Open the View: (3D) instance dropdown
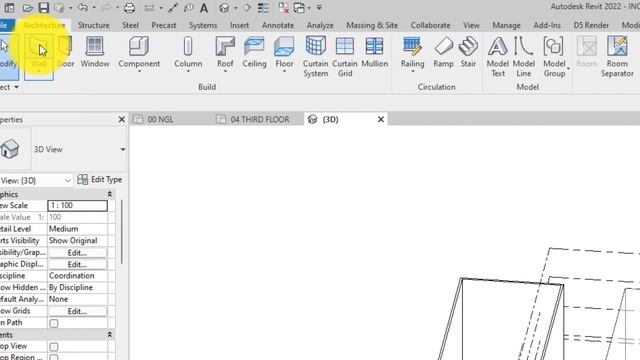 (x=68, y=180)
